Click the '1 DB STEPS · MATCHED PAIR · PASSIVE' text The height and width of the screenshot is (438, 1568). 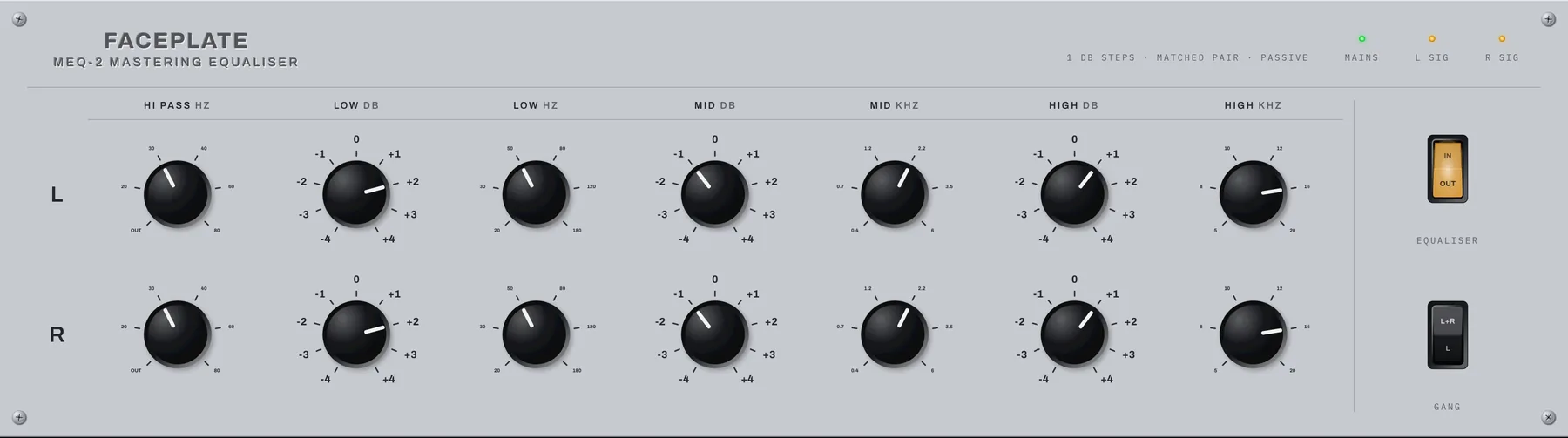[x=1187, y=57]
